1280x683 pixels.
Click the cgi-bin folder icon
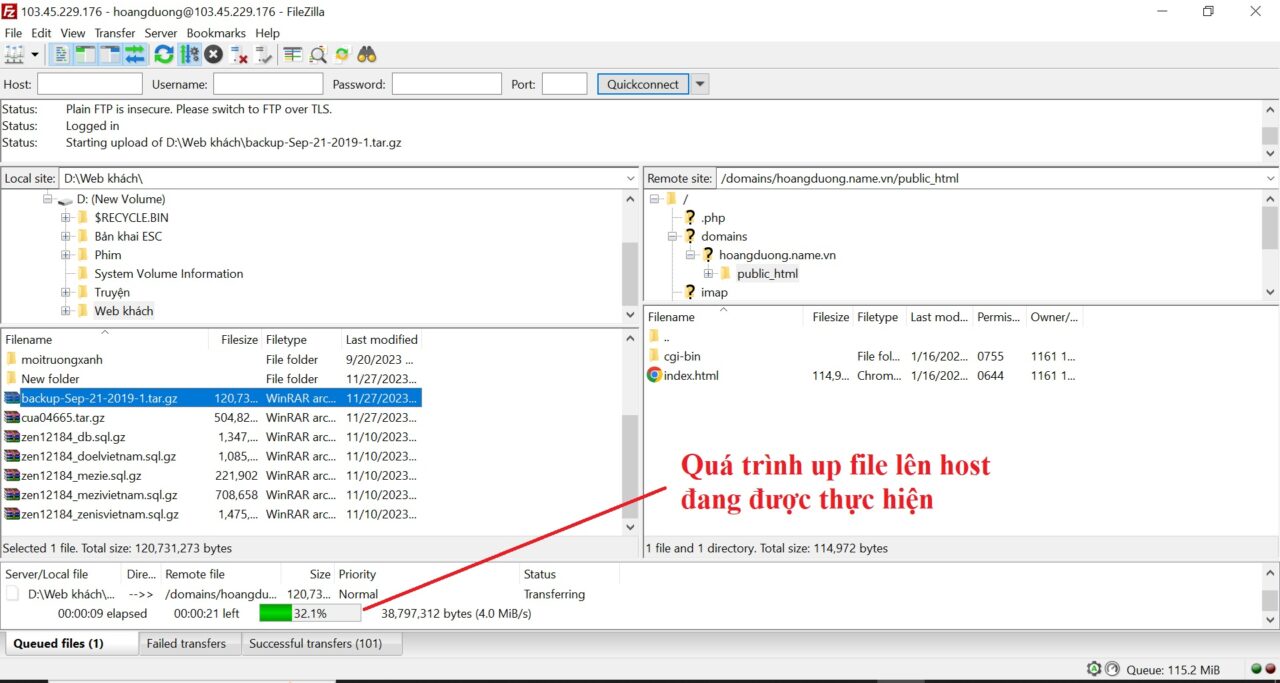(x=654, y=356)
